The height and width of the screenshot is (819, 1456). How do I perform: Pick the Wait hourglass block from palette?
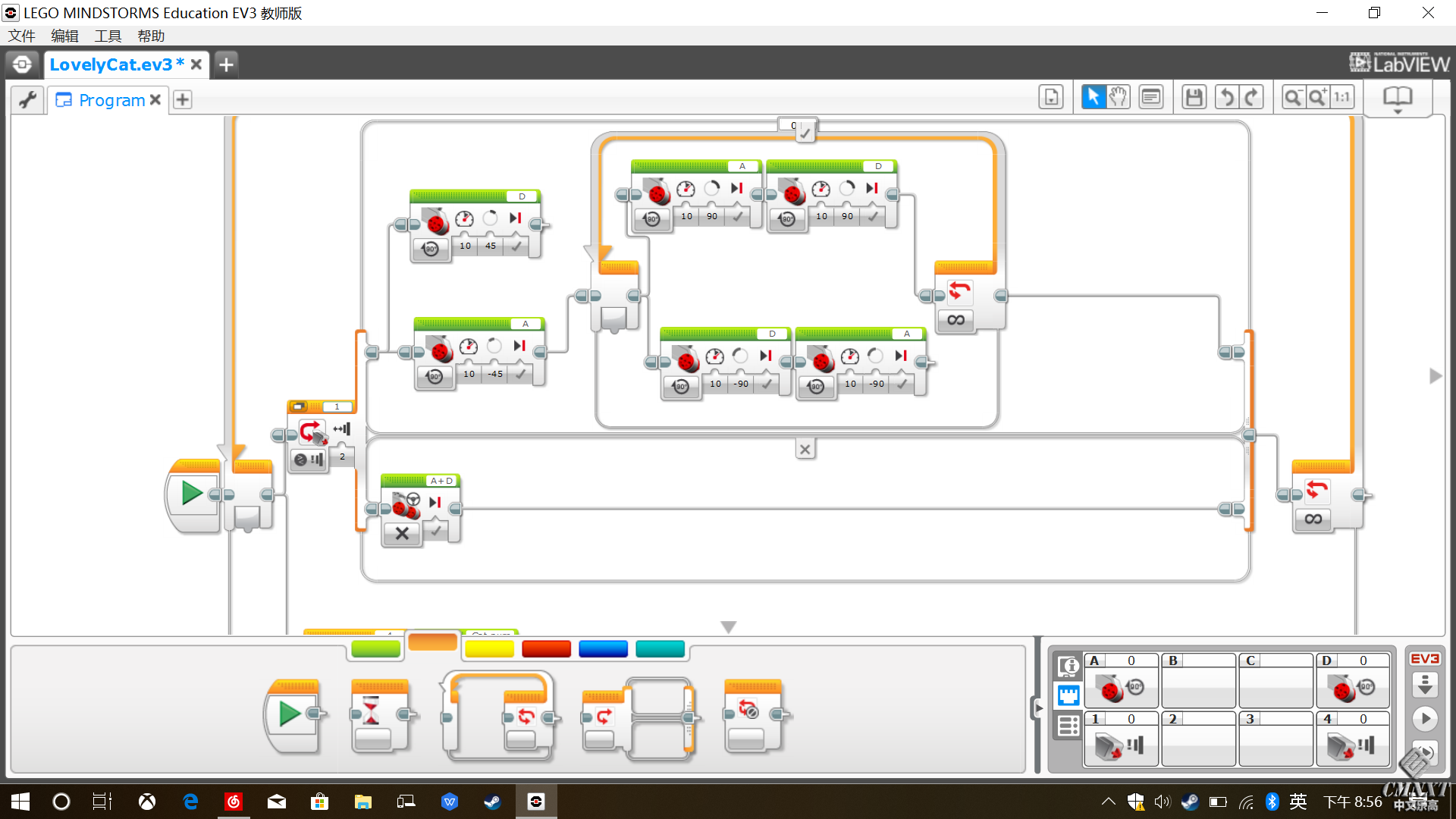[x=381, y=714]
